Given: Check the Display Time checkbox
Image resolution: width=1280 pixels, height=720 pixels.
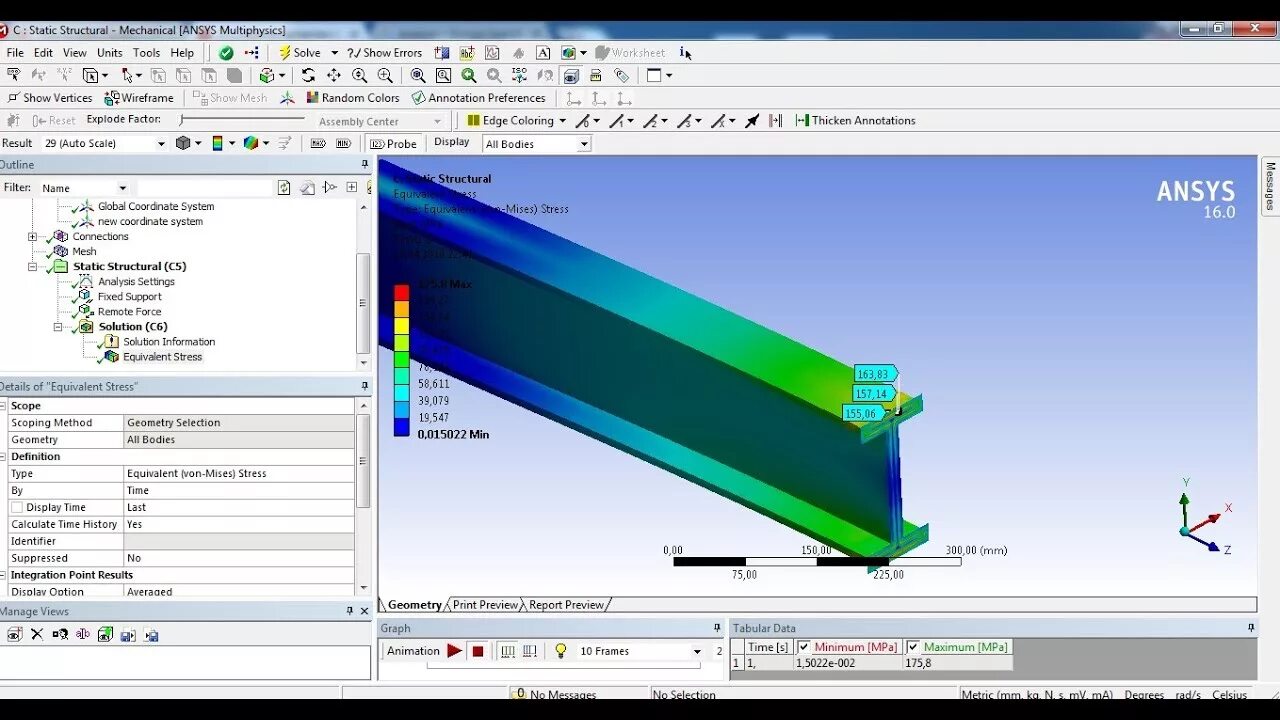Looking at the screenshot, I should pos(17,507).
